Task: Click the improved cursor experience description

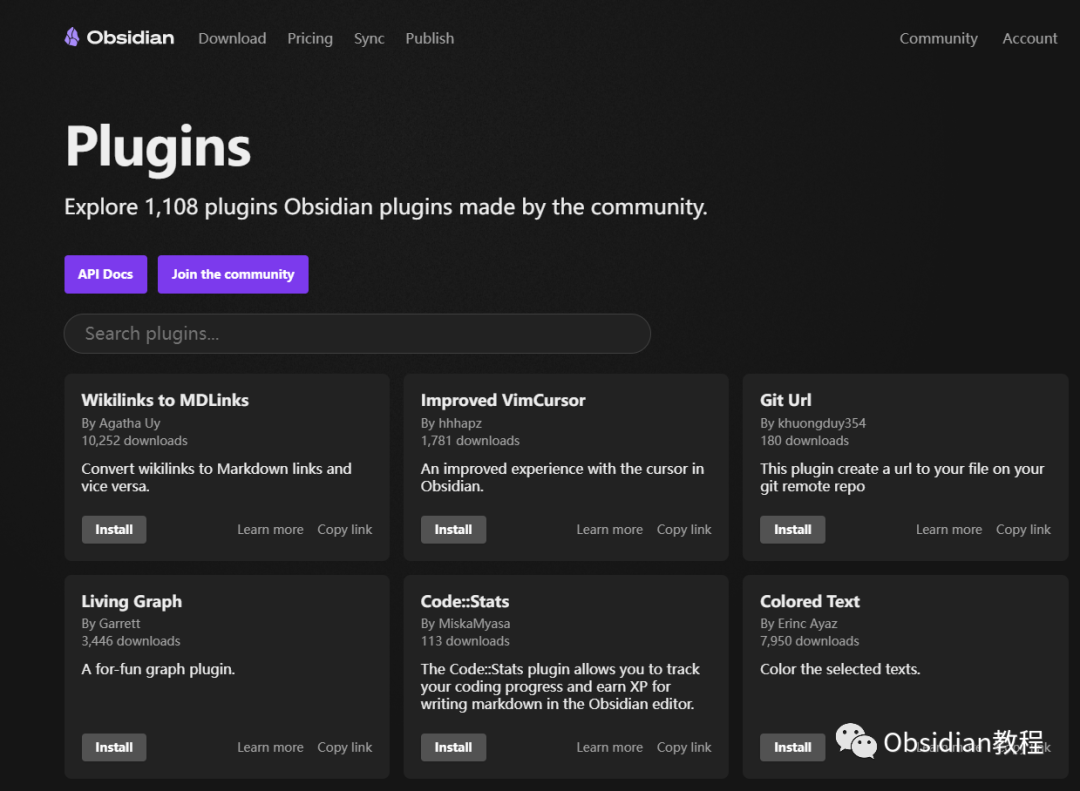Action: pyautogui.click(x=563, y=477)
